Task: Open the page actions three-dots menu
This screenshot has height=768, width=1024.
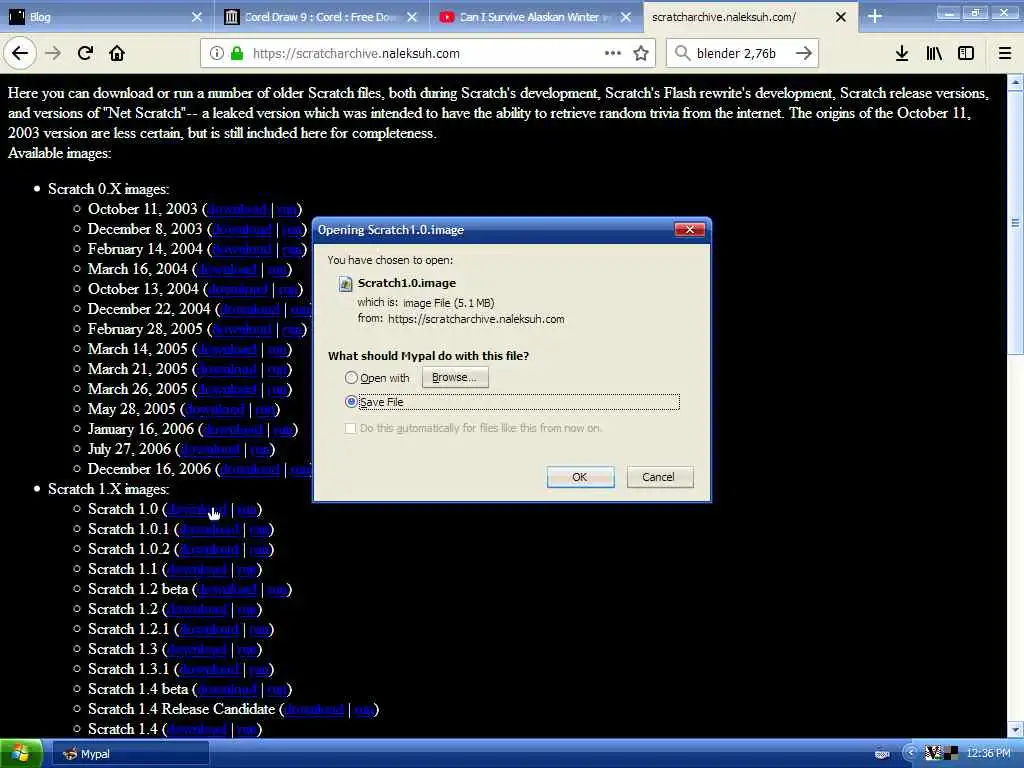Action: [x=613, y=53]
